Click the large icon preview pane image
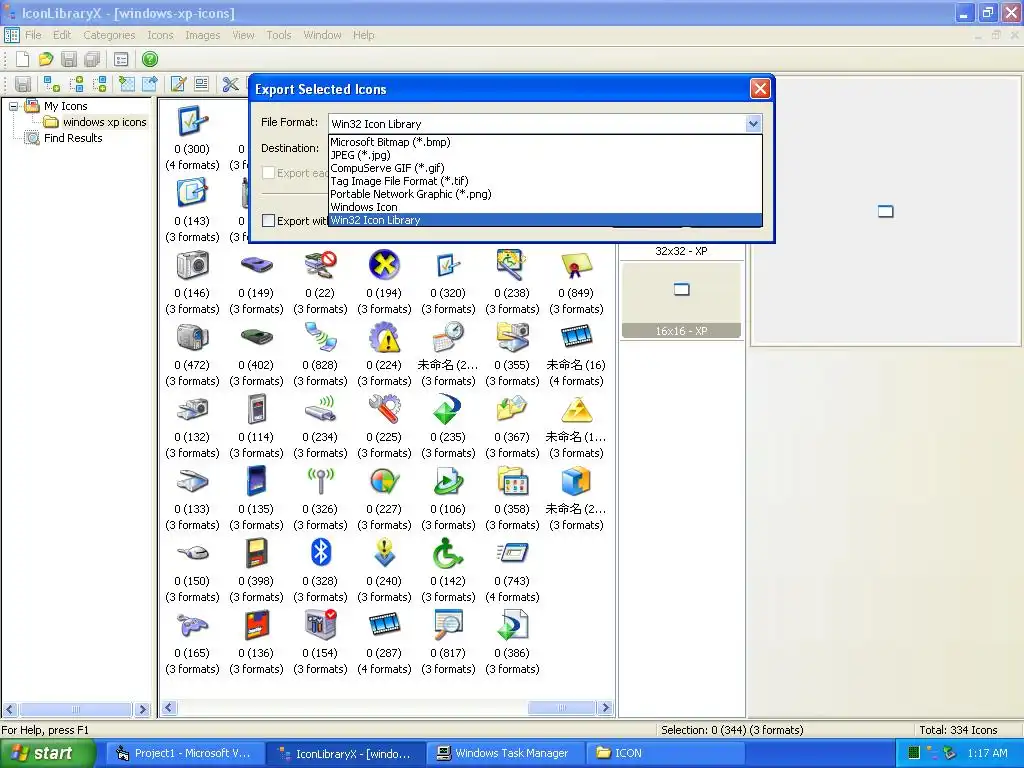This screenshot has height=768, width=1024. pos(886,211)
